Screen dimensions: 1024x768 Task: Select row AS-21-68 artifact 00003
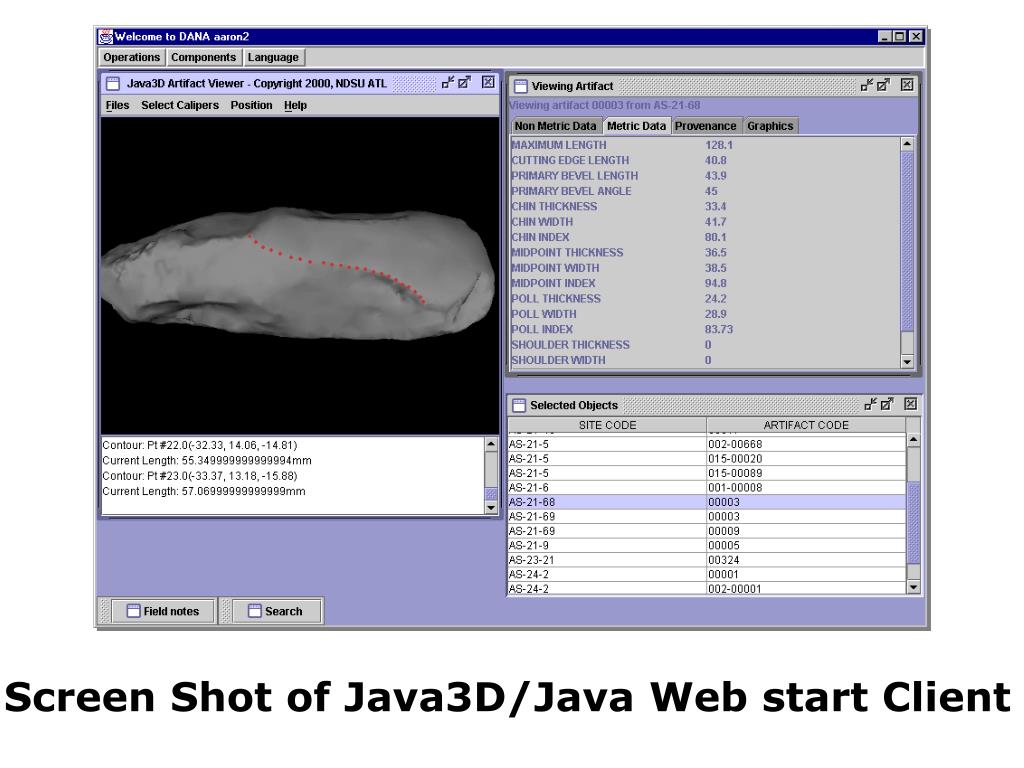(707, 502)
